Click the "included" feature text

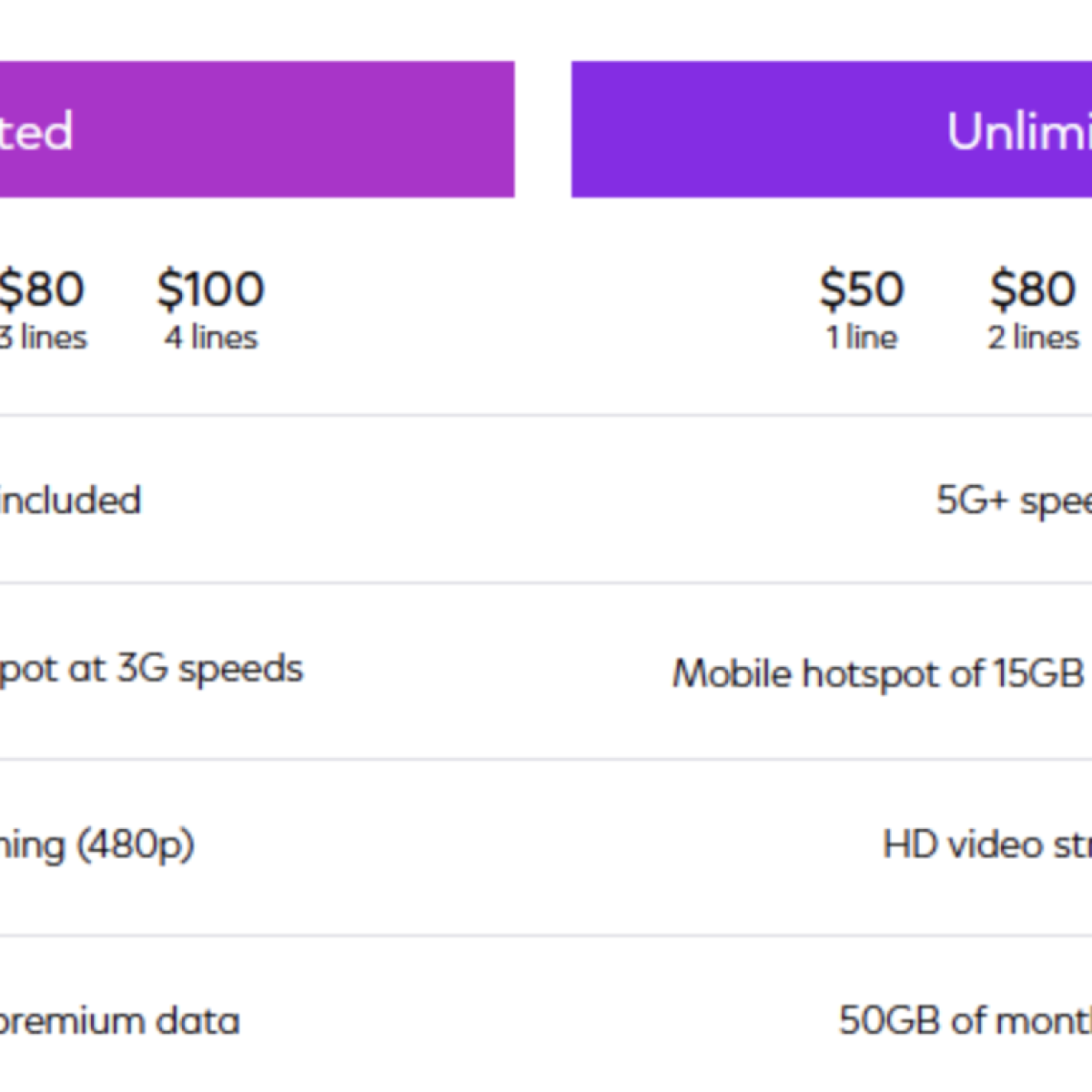pos(70,500)
